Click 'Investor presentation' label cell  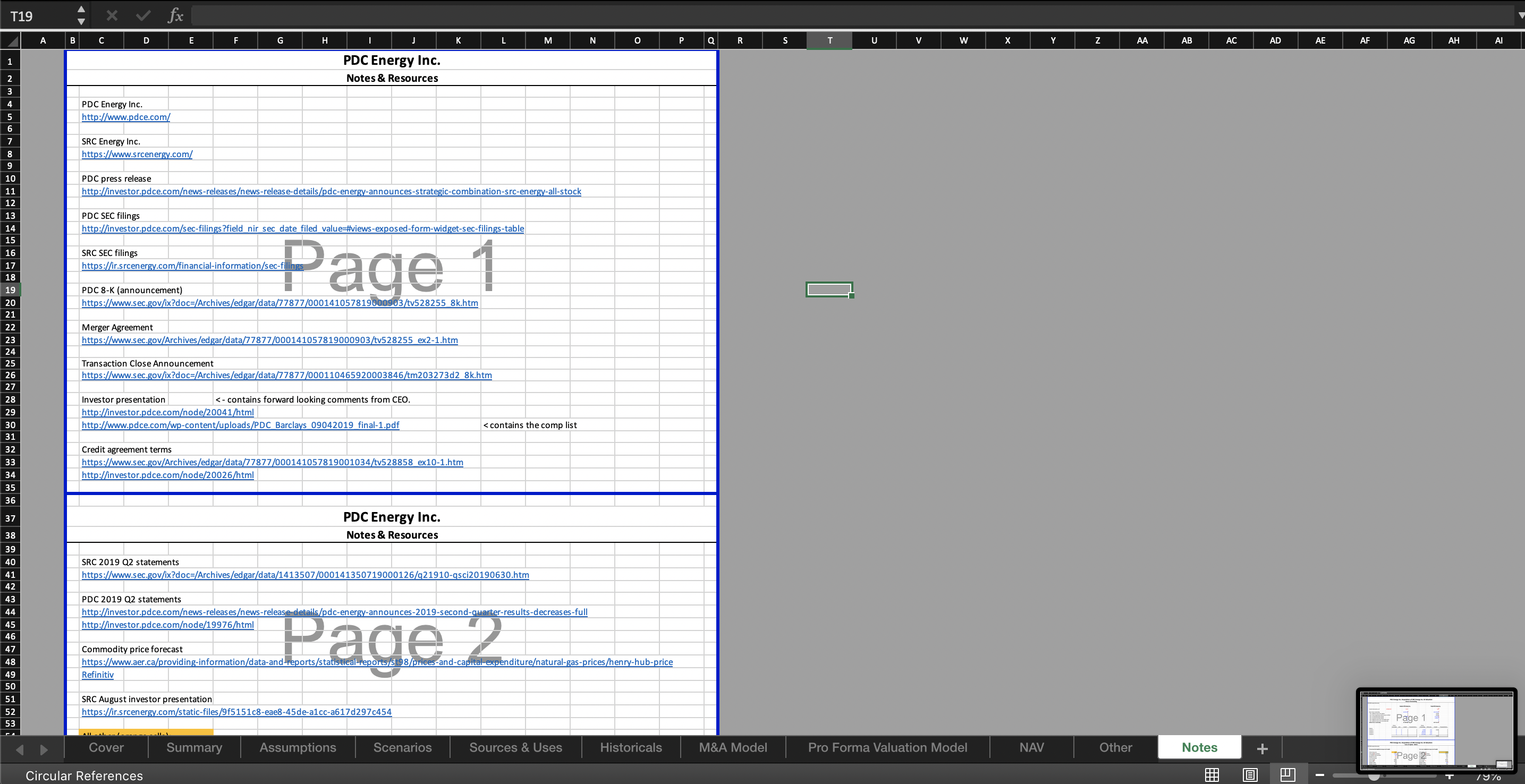coord(123,400)
